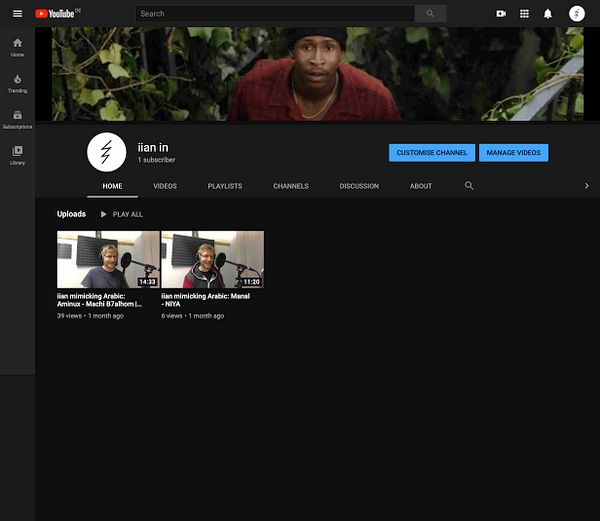
Task: Open Library in the sidebar
Action: tap(17, 156)
